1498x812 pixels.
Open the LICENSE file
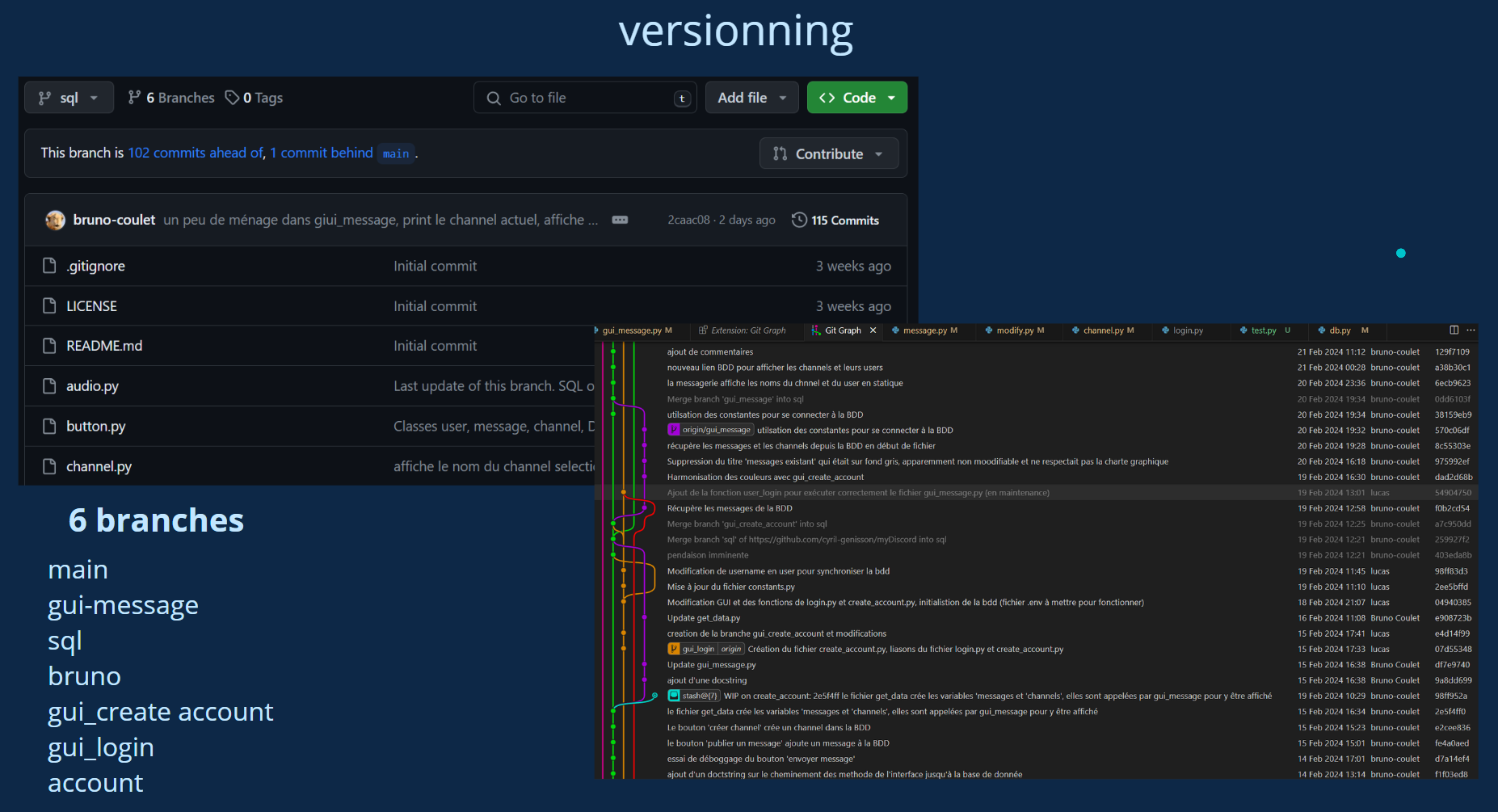[91, 306]
